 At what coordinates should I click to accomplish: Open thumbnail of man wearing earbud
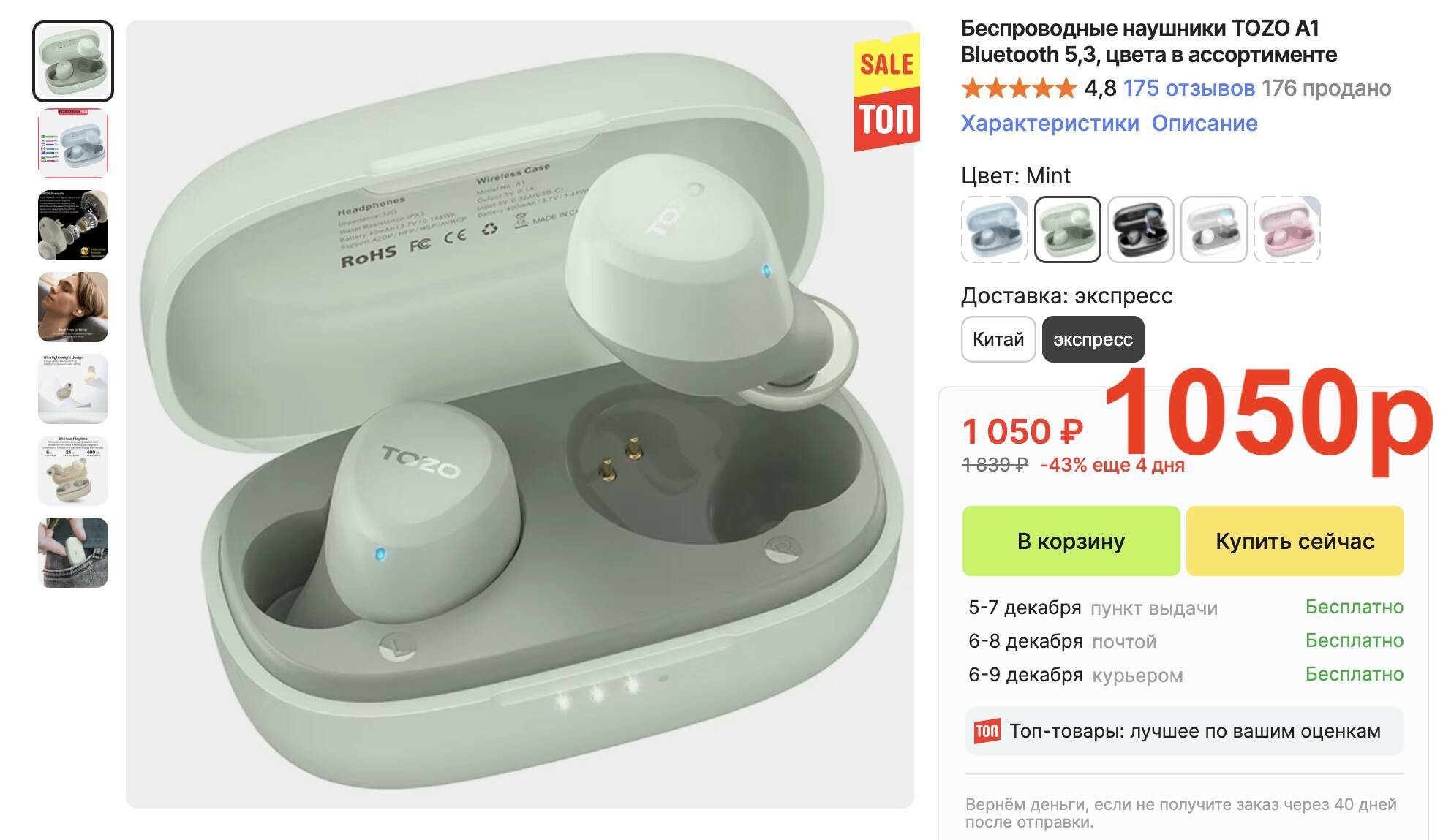click(x=73, y=307)
